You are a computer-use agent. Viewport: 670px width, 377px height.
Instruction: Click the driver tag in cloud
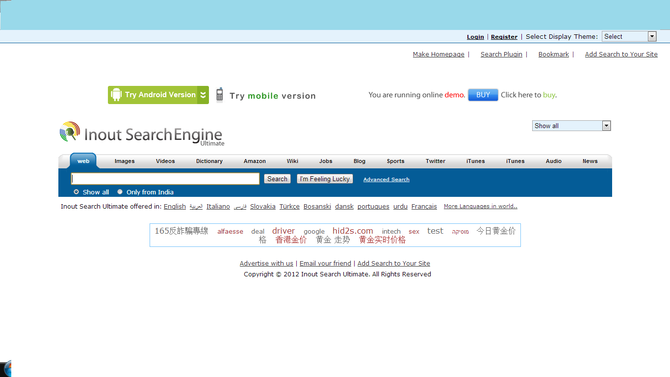tap(283, 231)
